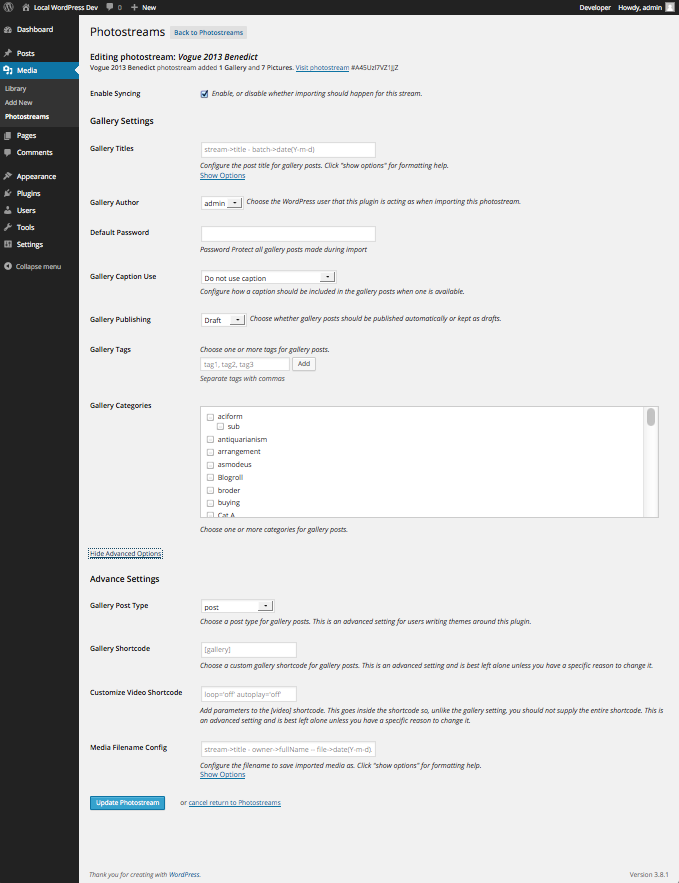Open the Settings menu label
The image size is (679, 883).
tap(30, 244)
